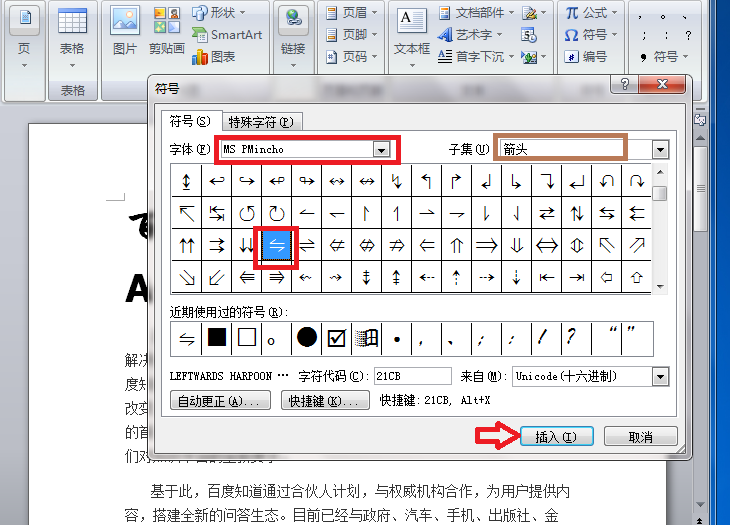Click the 剪贴画 clip art icon
730x525 pixels.
167,31
